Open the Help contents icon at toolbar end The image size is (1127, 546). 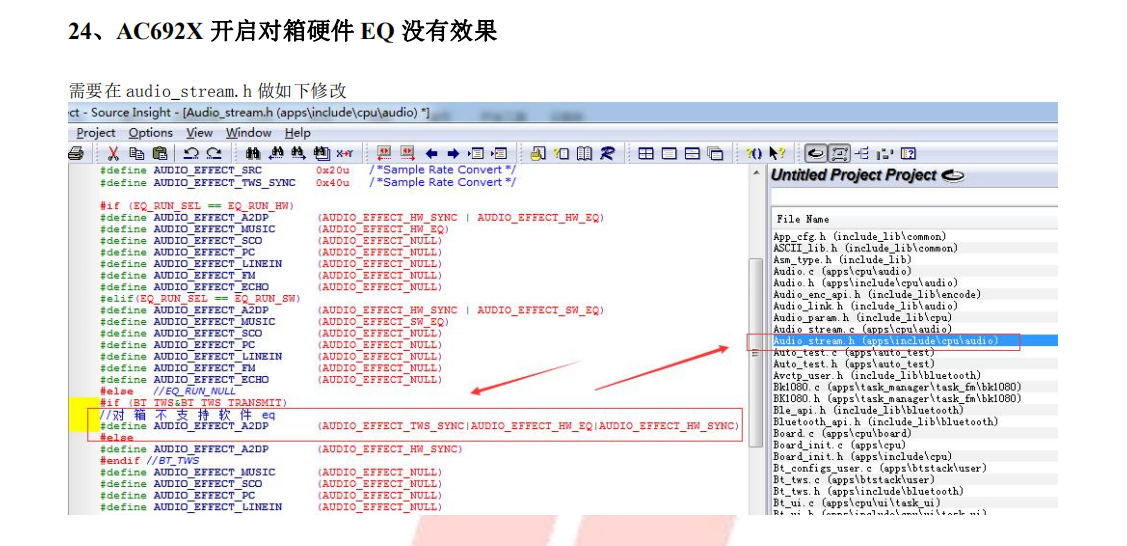908,153
